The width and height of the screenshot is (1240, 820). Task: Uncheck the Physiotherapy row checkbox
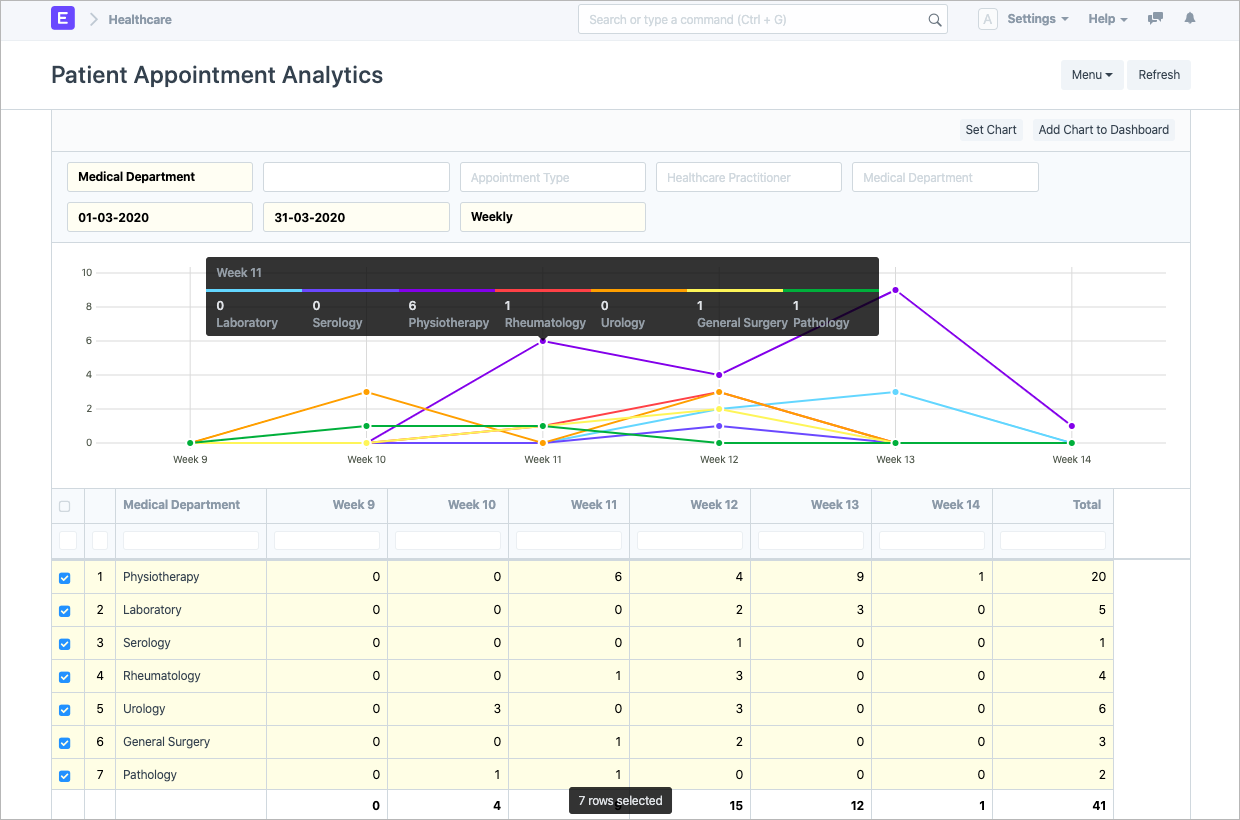click(65, 578)
